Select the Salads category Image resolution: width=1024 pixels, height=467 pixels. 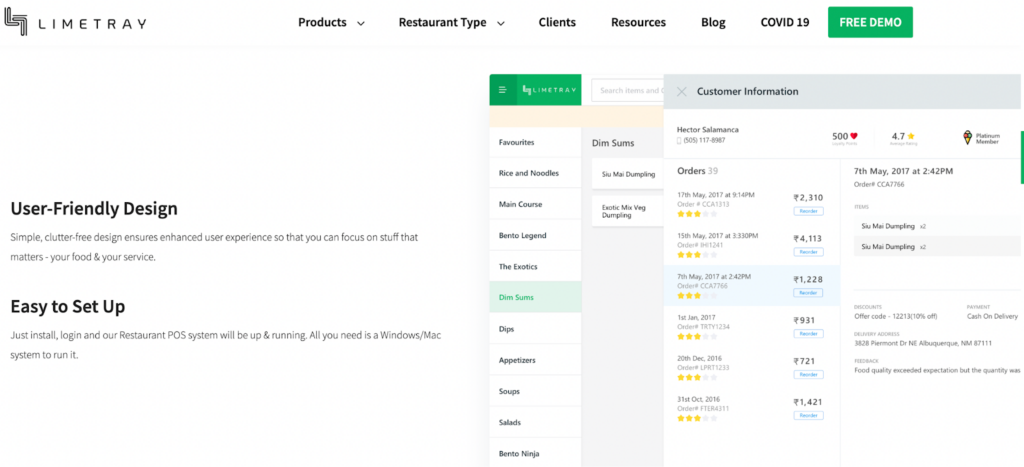coord(535,422)
